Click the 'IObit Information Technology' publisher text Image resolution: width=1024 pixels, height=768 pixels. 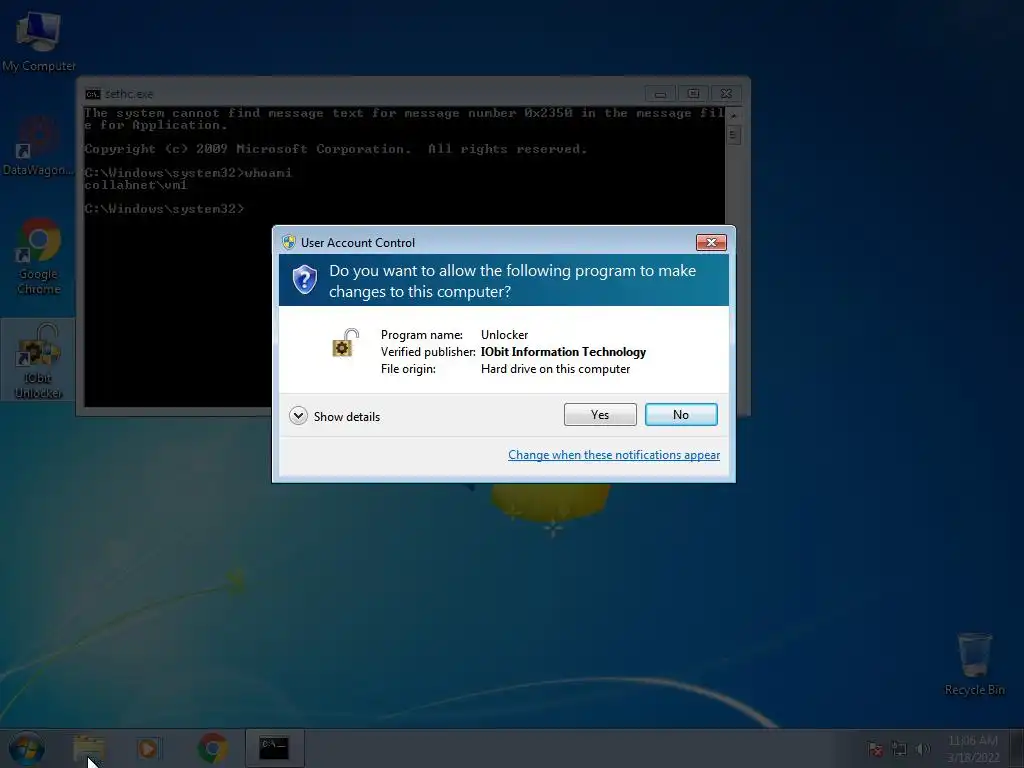pyautogui.click(x=564, y=352)
